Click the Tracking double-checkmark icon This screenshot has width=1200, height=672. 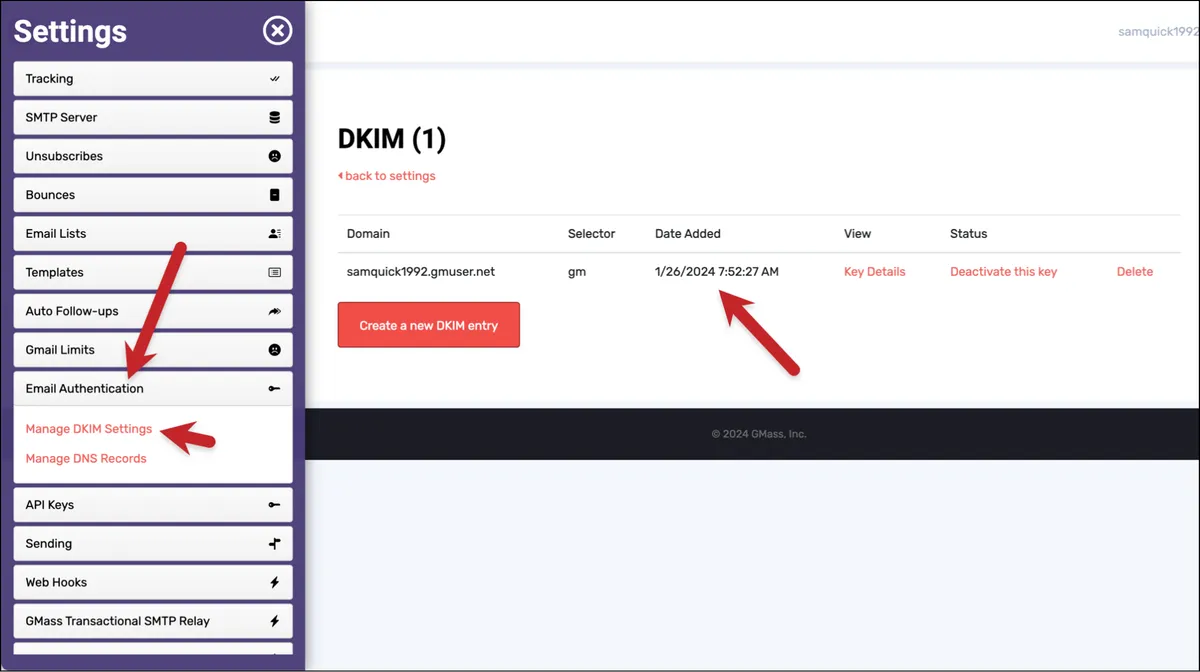[x=275, y=79]
